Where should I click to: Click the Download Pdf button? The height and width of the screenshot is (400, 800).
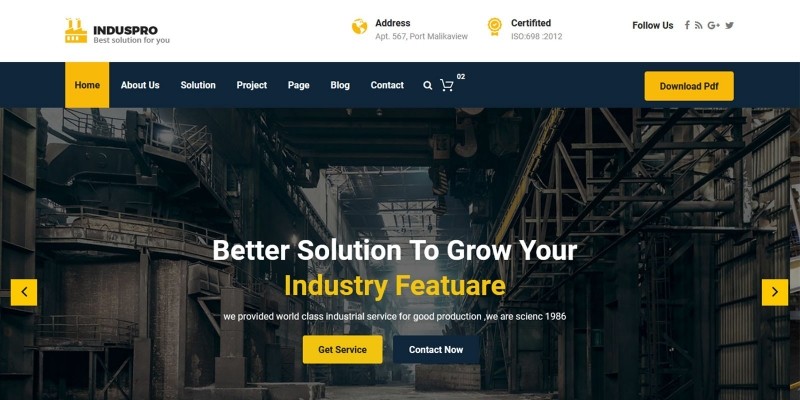point(689,86)
